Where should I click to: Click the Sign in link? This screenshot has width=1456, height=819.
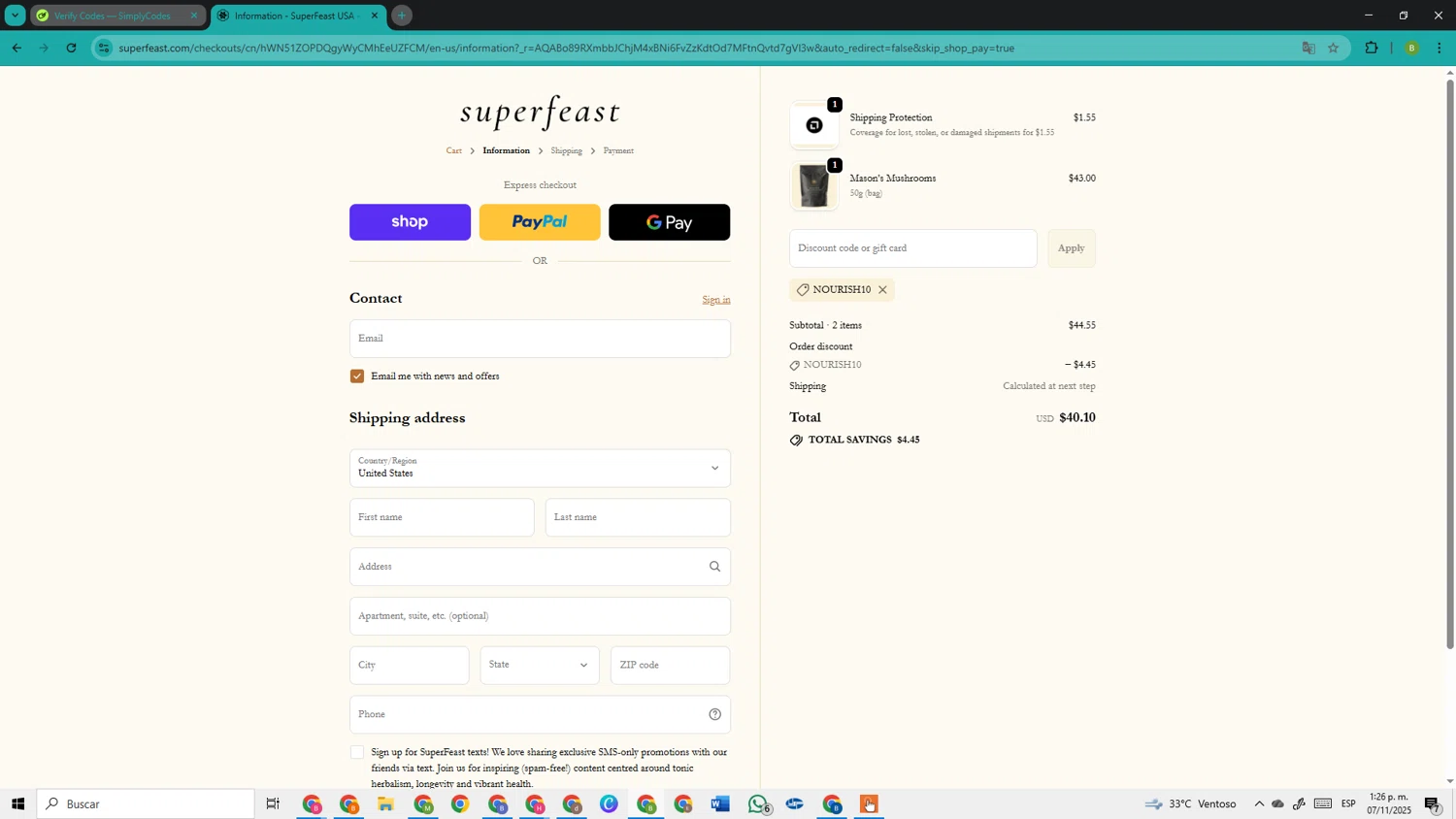[716, 300]
